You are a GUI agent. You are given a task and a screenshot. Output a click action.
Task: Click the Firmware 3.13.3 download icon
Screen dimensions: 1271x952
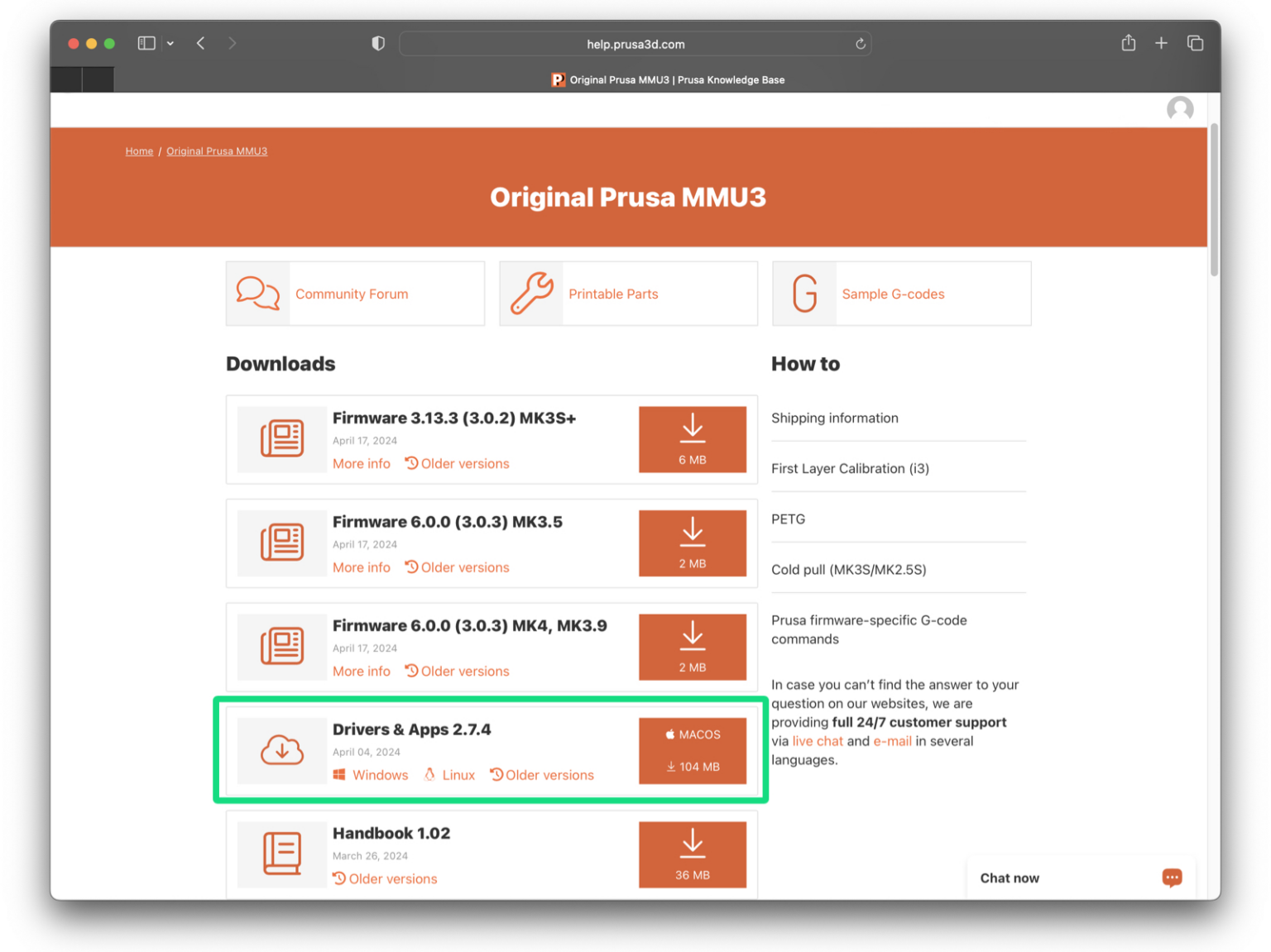[693, 439]
